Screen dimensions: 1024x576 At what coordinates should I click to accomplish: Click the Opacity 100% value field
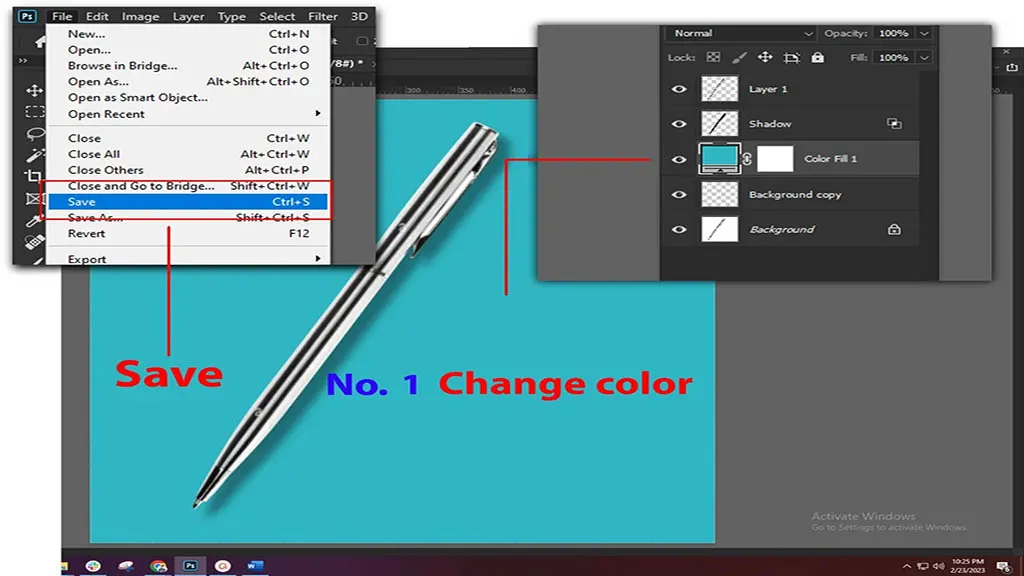[x=893, y=33]
